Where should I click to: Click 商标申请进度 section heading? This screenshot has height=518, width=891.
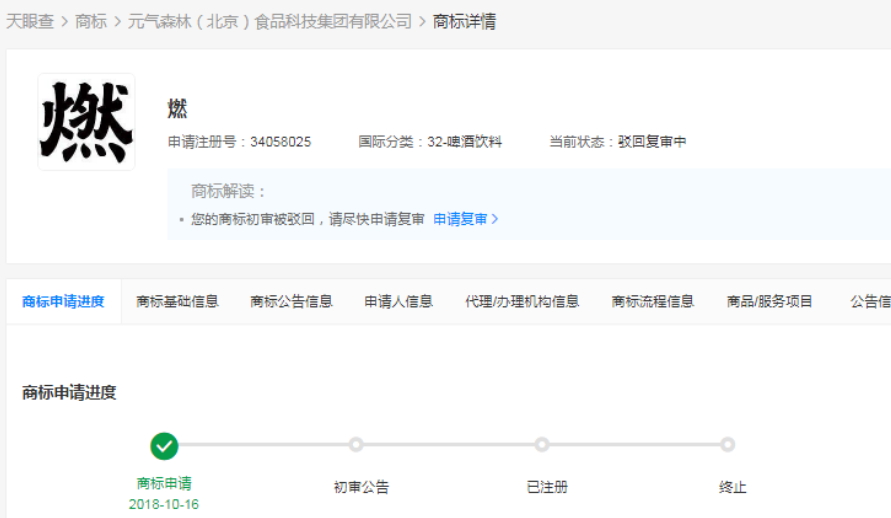click(x=69, y=392)
